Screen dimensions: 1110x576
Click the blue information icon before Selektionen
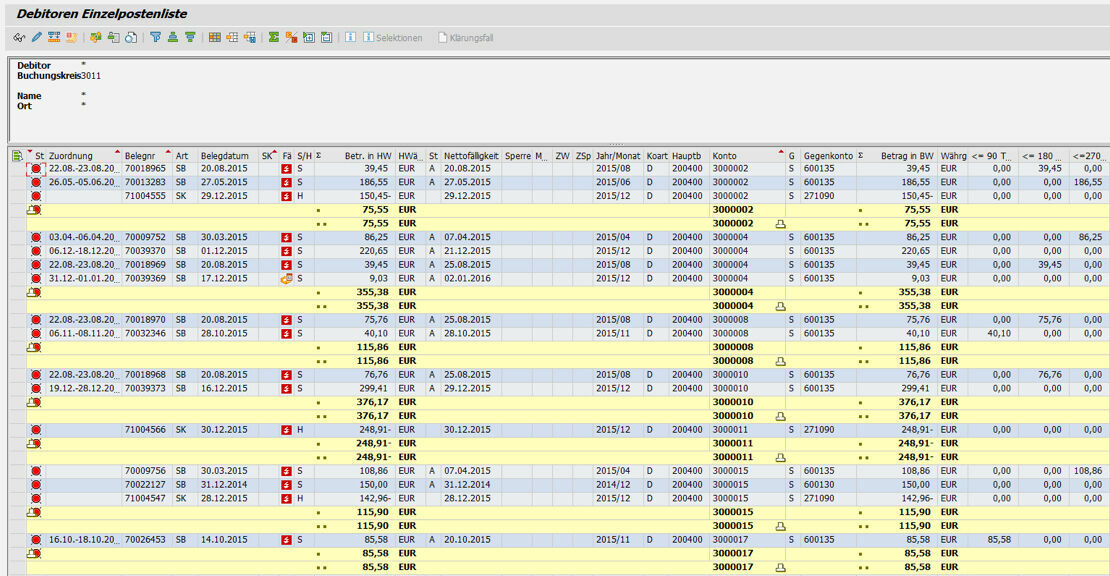[x=351, y=38]
